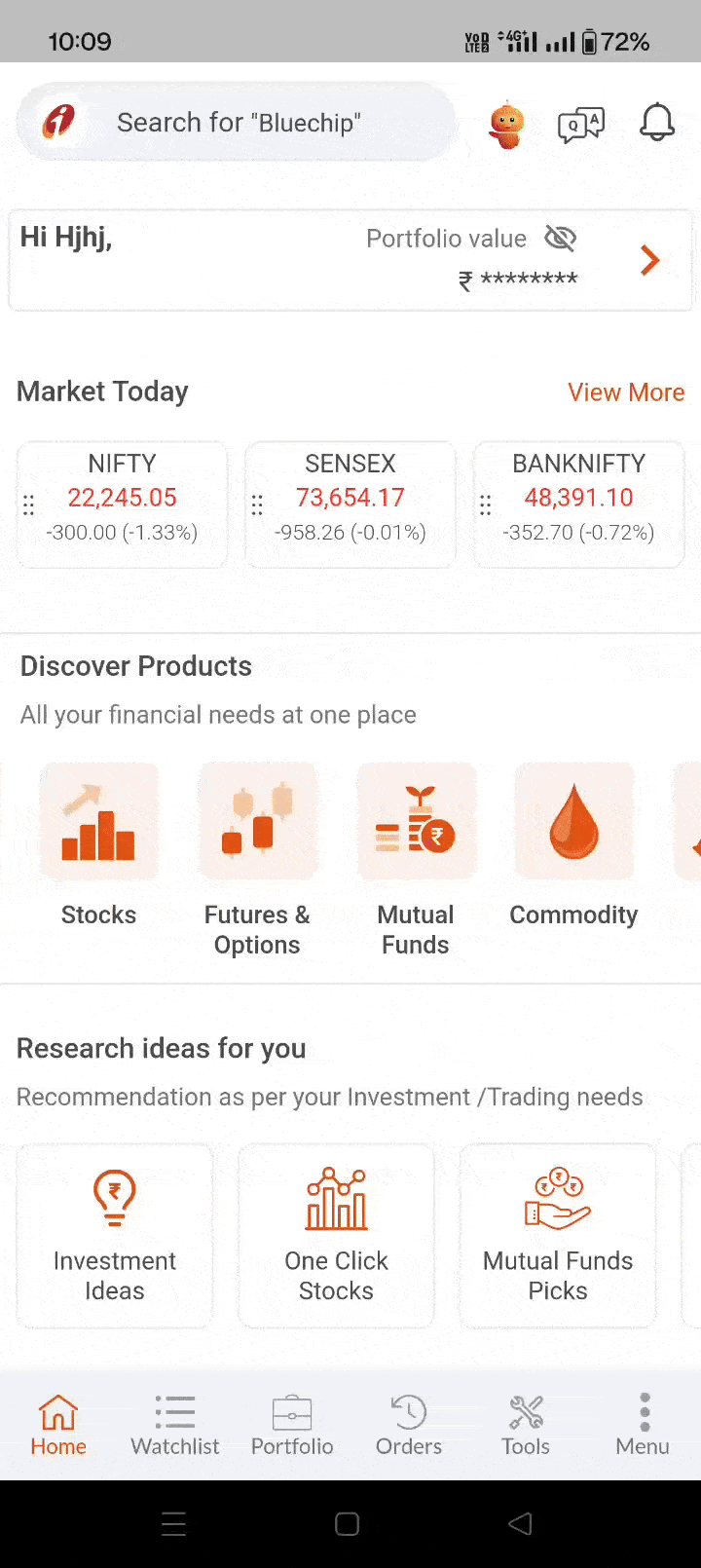Image resolution: width=701 pixels, height=1568 pixels.
Task: Switch to the Watchlist tab
Action: point(175,1425)
